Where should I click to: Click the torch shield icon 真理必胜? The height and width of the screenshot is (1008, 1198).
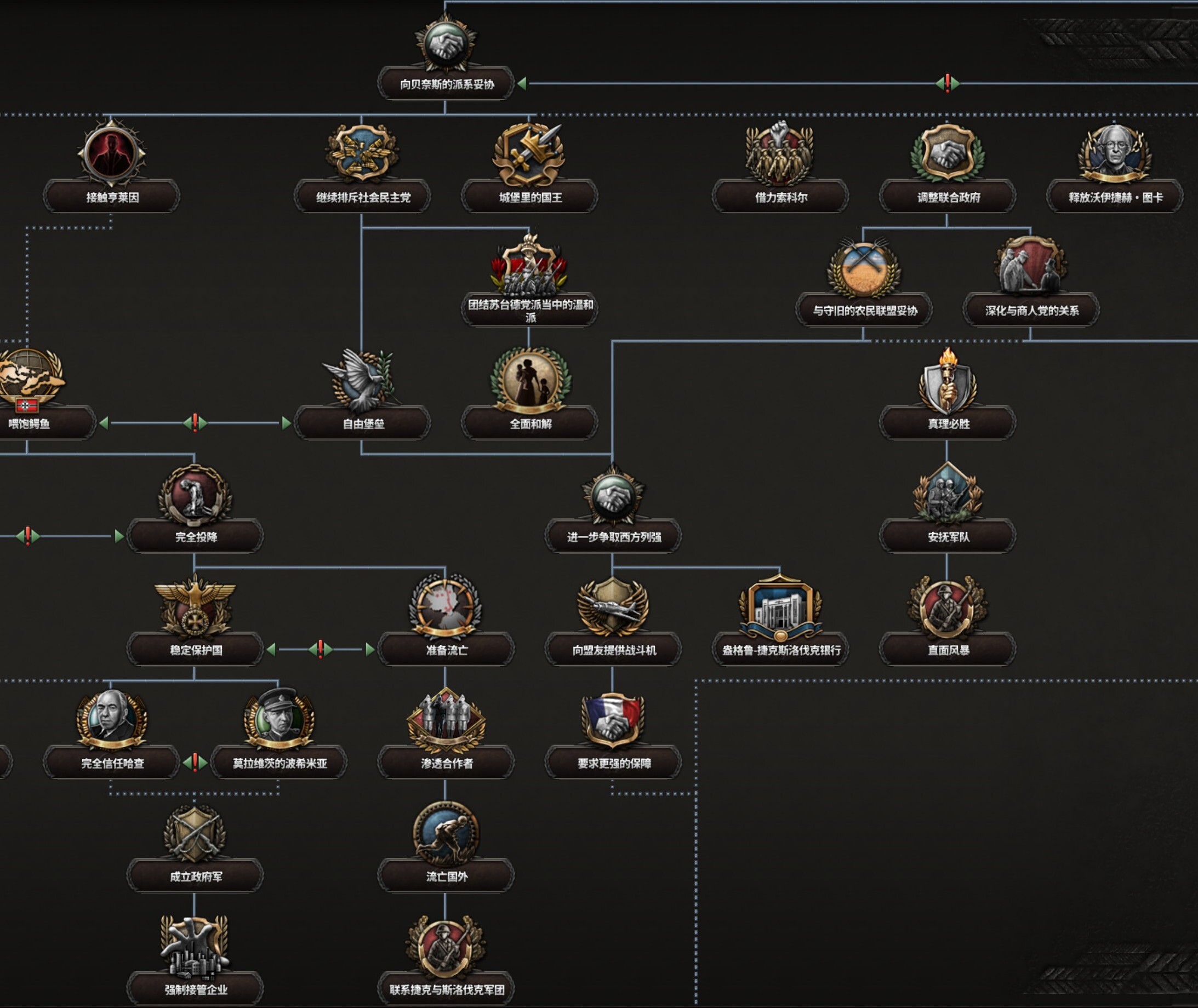pyautogui.click(x=947, y=382)
